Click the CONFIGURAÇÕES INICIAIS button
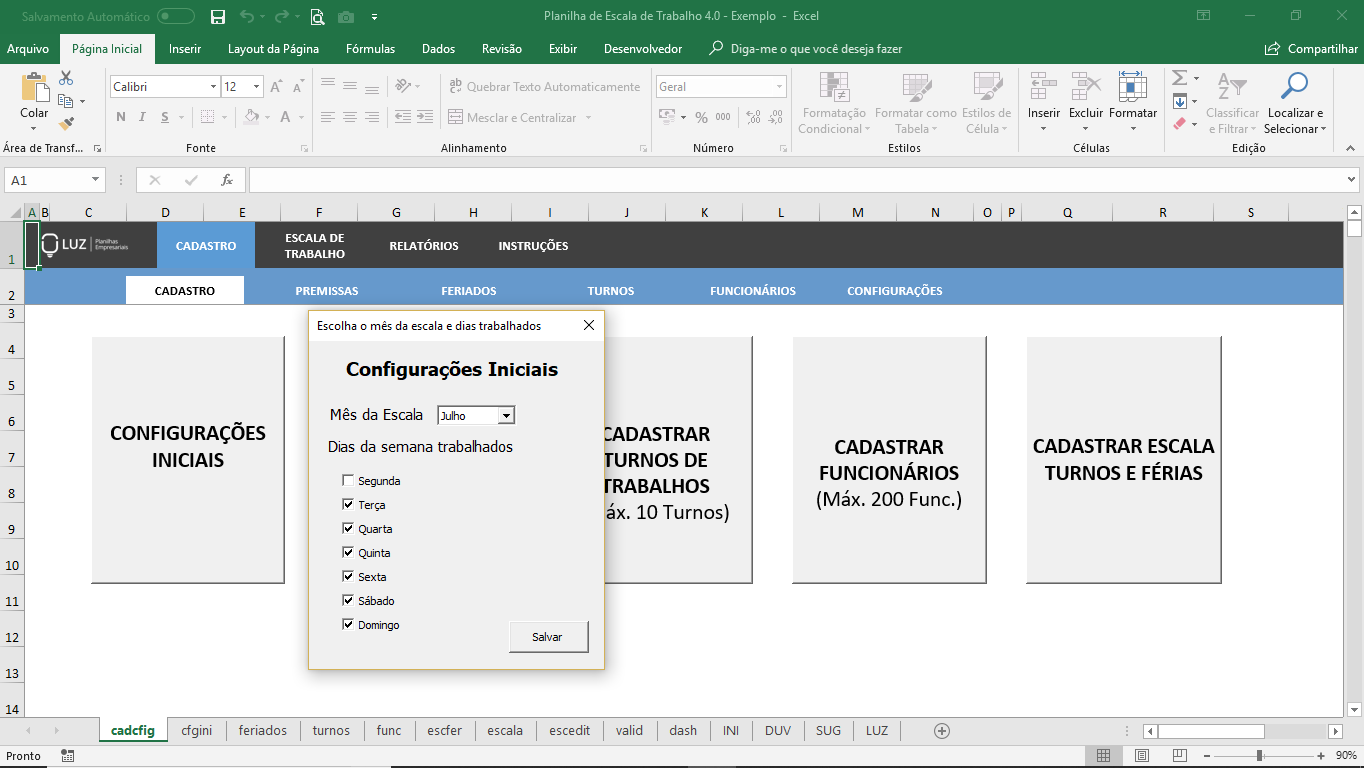This screenshot has height=768, width=1364. (x=188, y=459)
